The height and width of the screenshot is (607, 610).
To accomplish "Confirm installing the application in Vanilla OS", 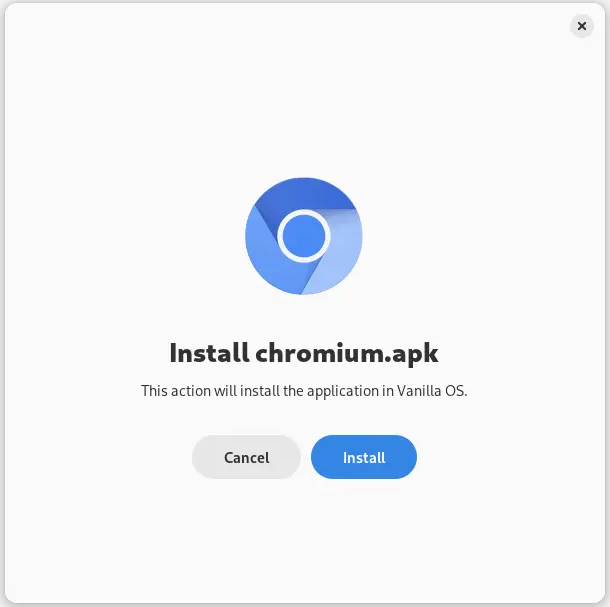I will (x=364, y=457).
